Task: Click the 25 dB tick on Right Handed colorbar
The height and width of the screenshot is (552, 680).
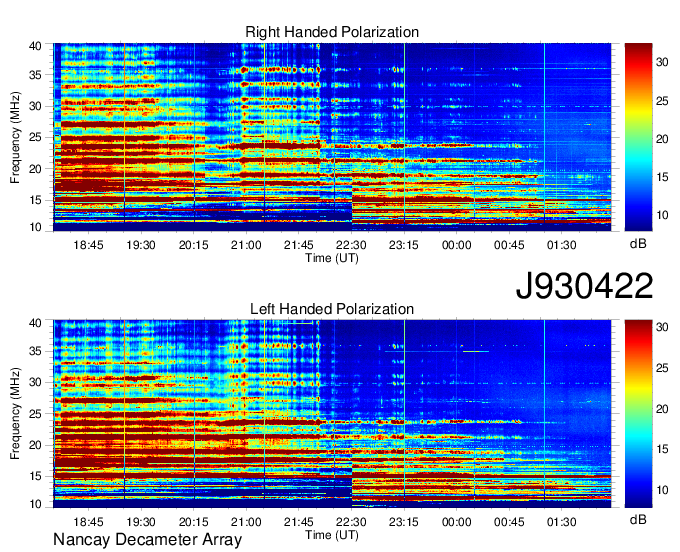Action: pyautogui.click(x=662, y=101)
